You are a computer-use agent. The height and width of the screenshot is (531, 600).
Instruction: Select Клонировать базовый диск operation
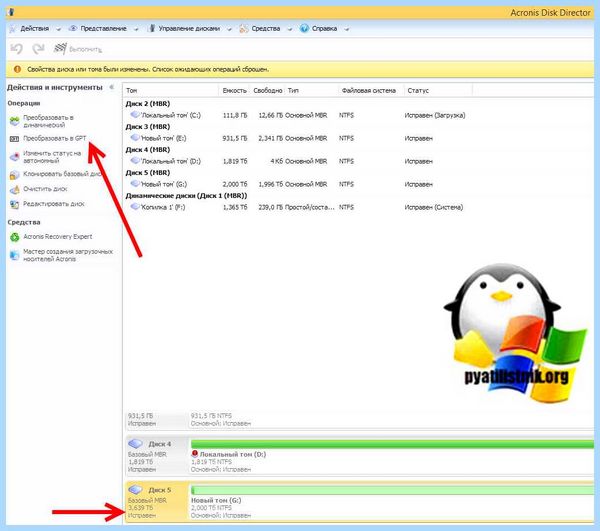62,174
